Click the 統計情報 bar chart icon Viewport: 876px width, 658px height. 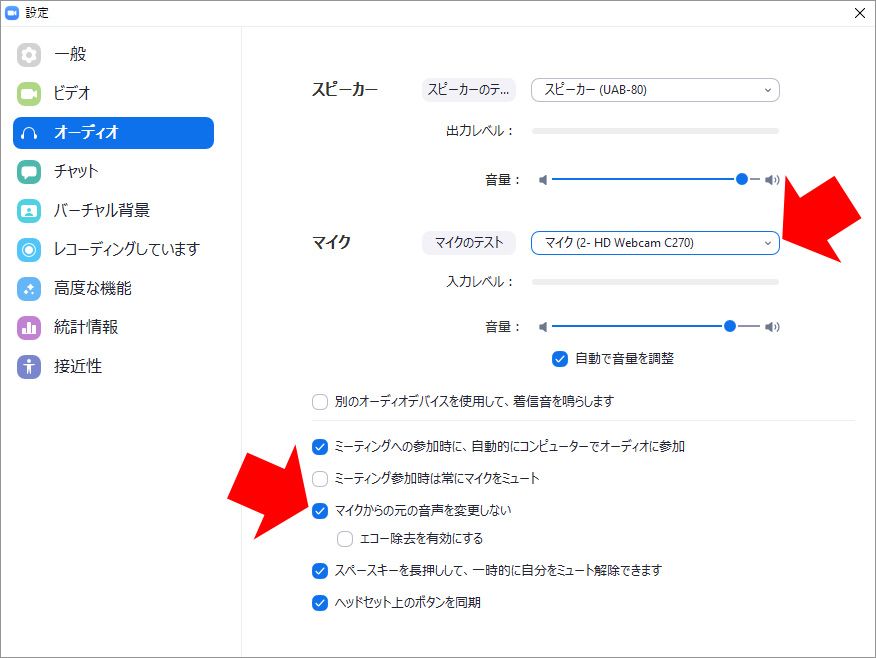click(29, 328)
